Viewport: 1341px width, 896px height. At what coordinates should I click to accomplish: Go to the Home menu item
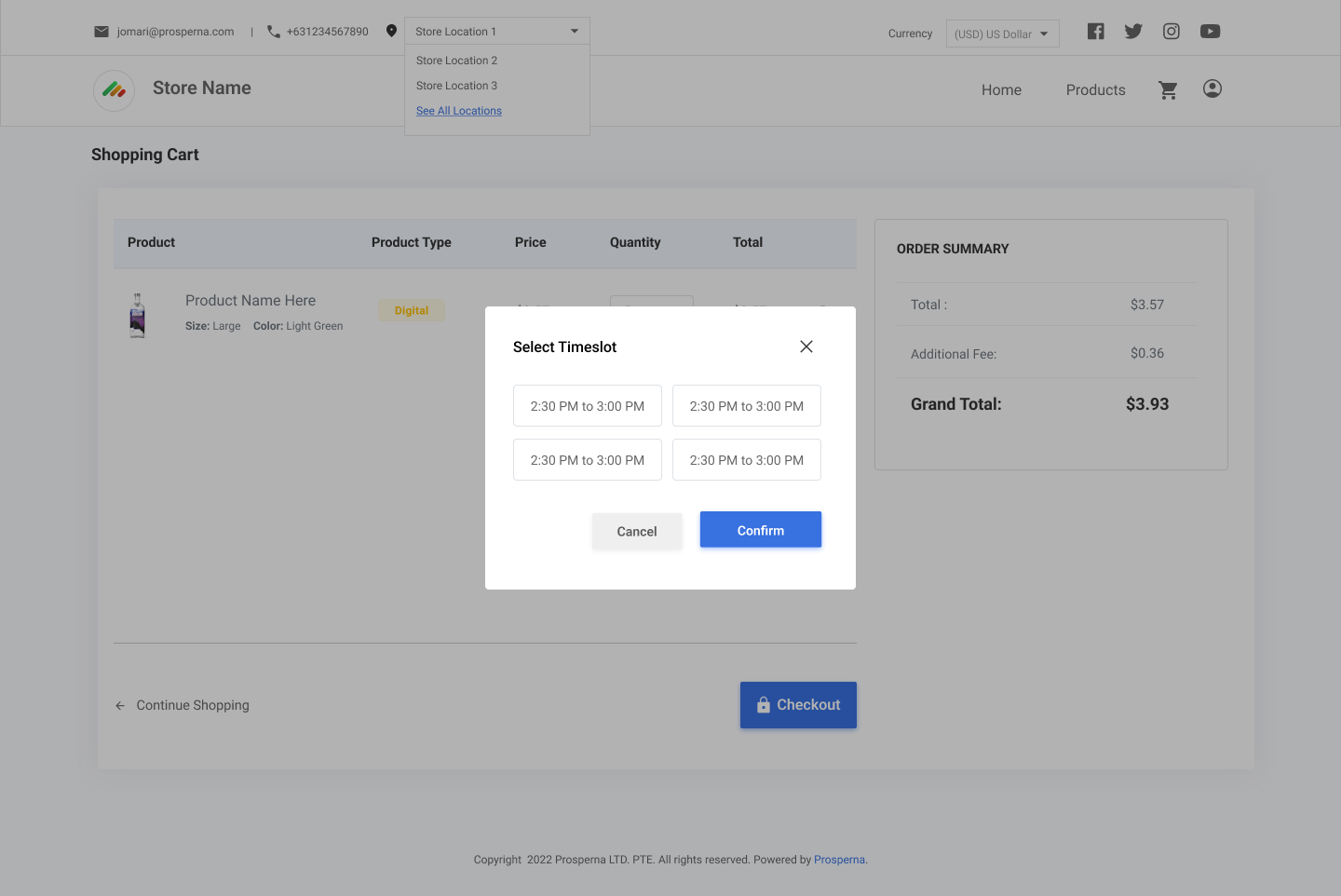coord(1001,90)
